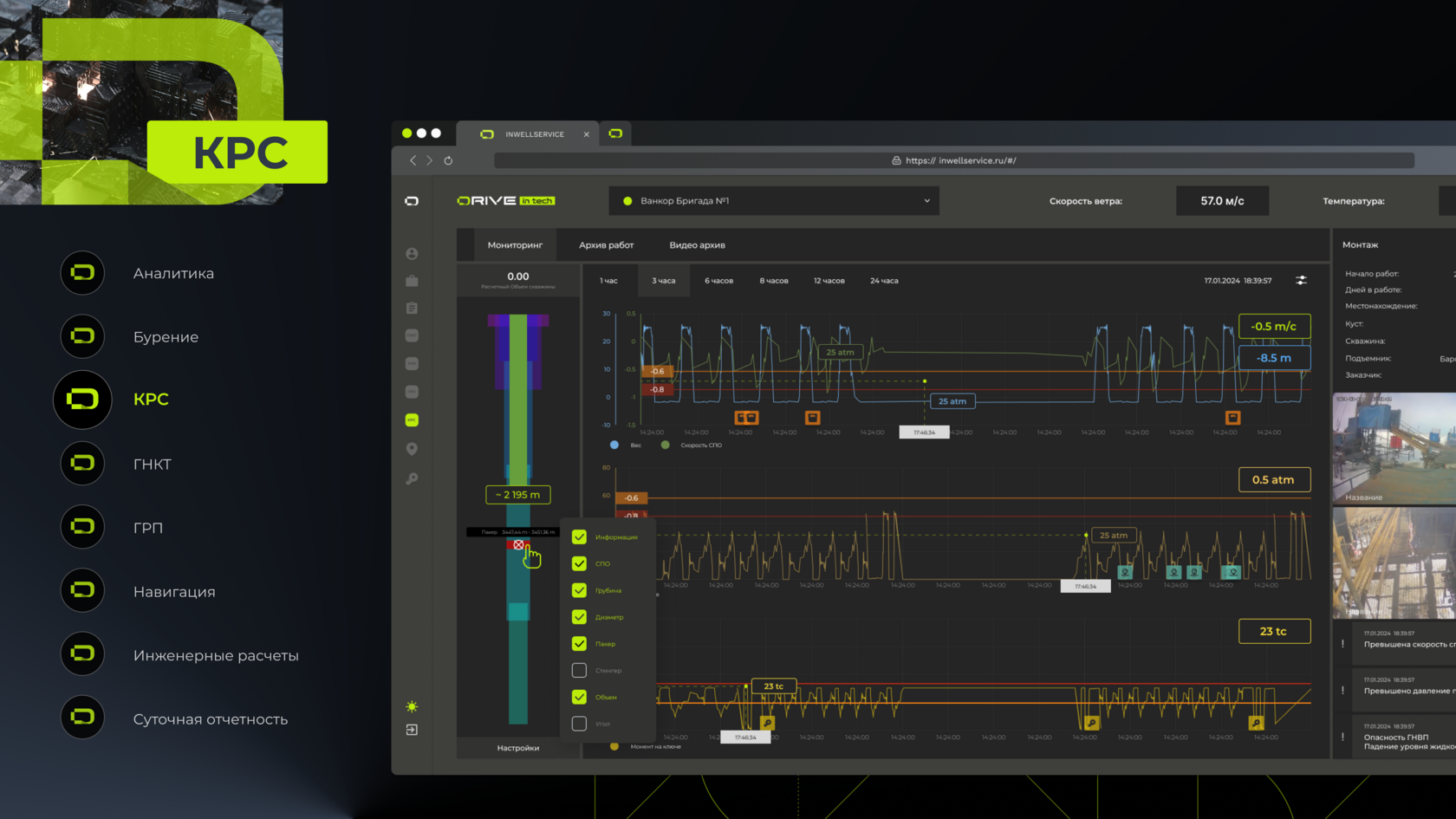Uncheck the Информация checkbox

pos(579,537)
